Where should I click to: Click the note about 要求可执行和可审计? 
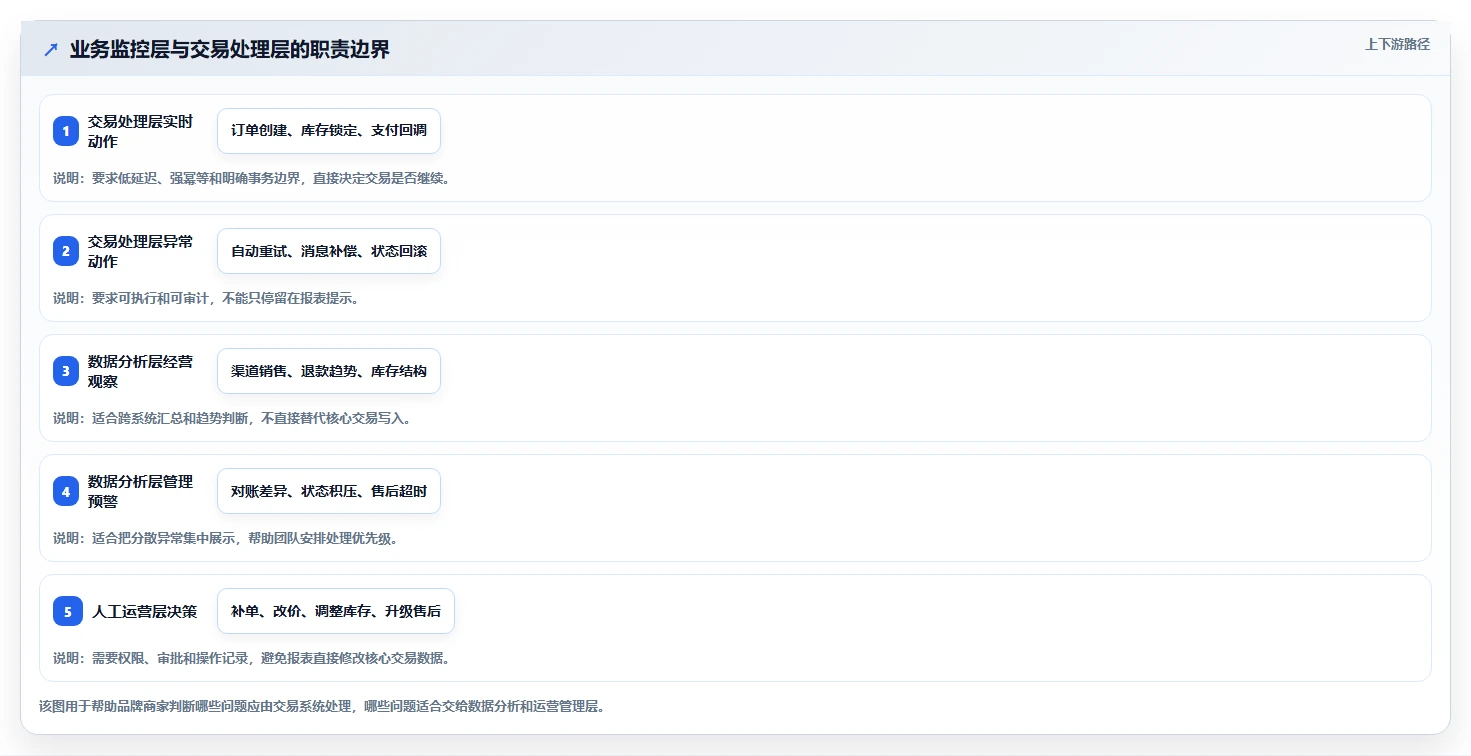coord(206,298)
